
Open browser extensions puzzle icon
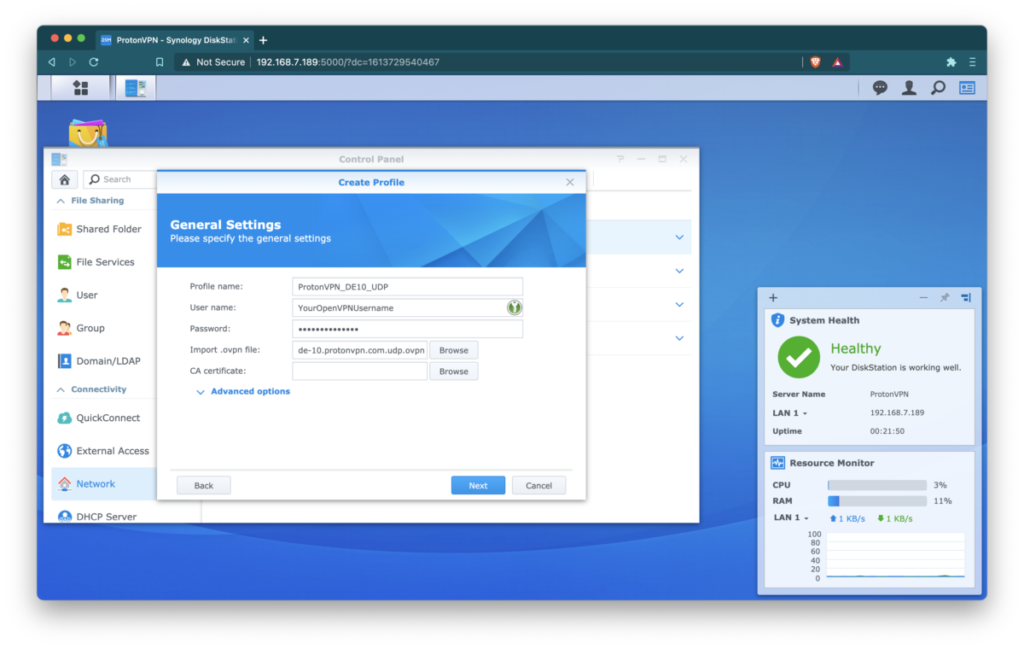pos(951,62)
